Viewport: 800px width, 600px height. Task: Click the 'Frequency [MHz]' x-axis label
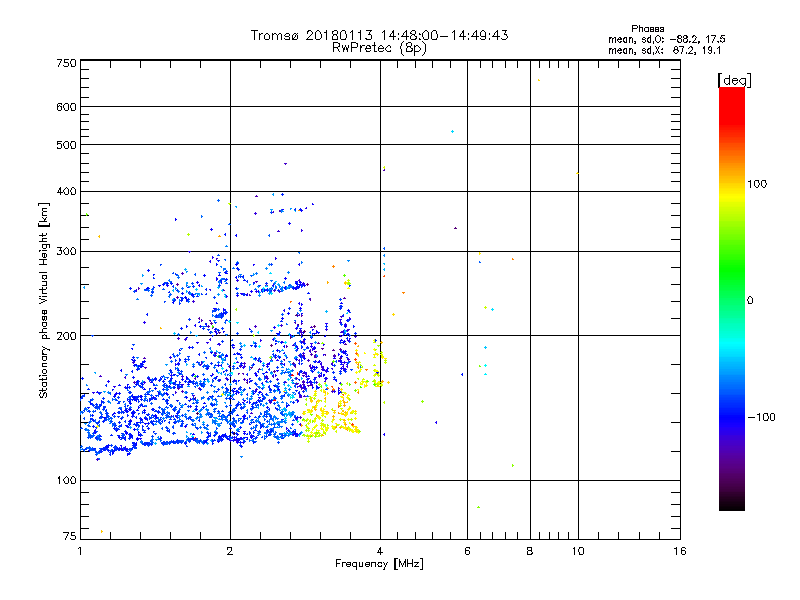379,563
